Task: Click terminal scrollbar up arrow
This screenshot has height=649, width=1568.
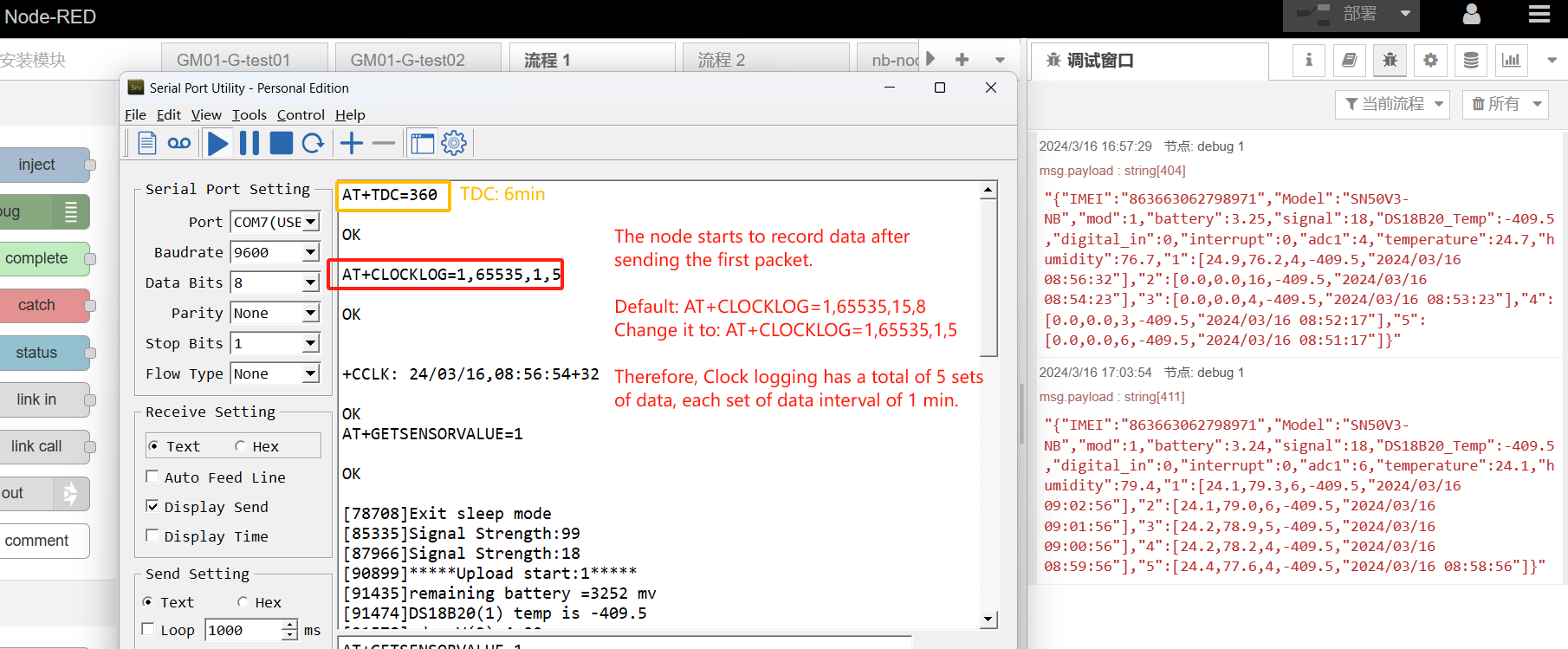Action: click(x=988, y=190)
